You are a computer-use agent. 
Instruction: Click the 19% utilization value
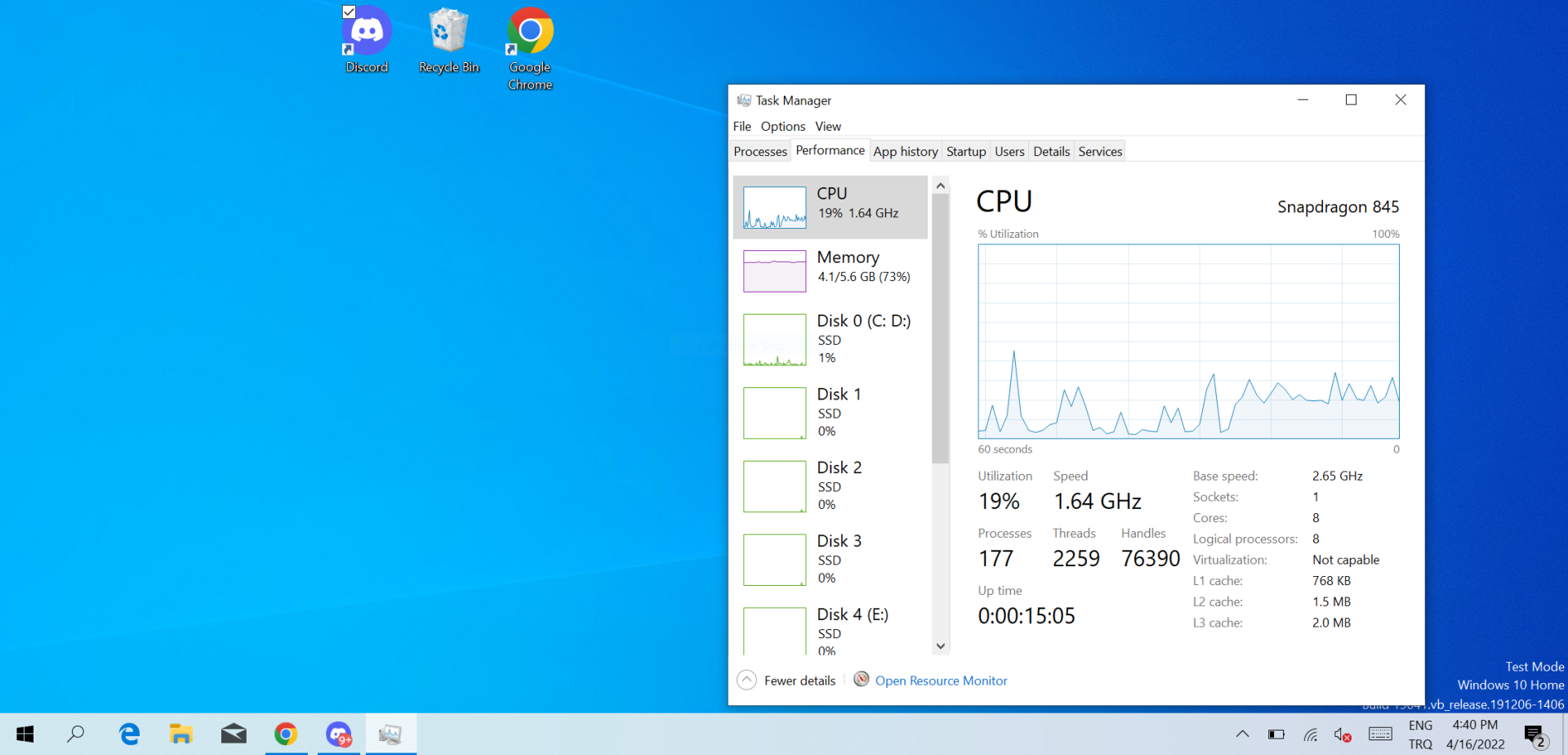[x=999, y=501]
